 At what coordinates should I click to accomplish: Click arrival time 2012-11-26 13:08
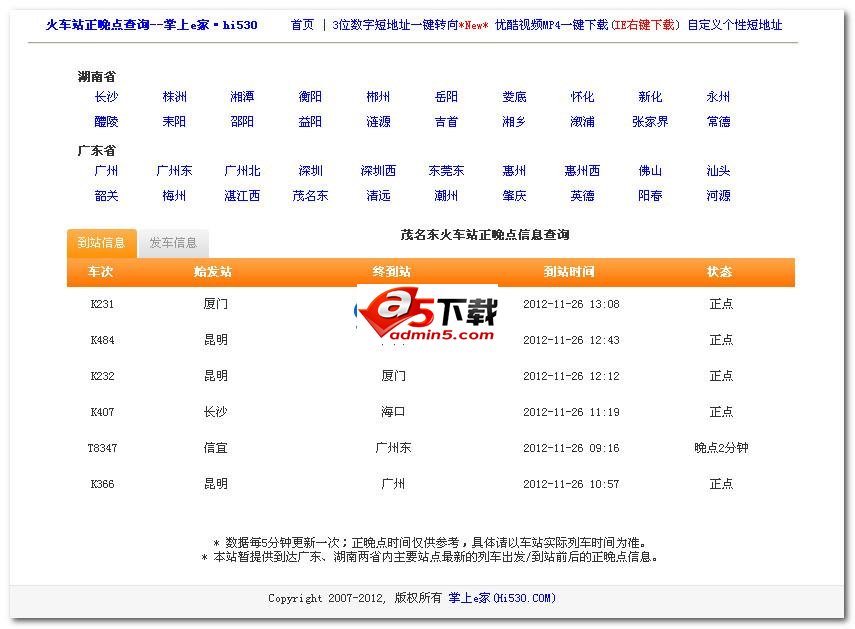coord(571,304)
